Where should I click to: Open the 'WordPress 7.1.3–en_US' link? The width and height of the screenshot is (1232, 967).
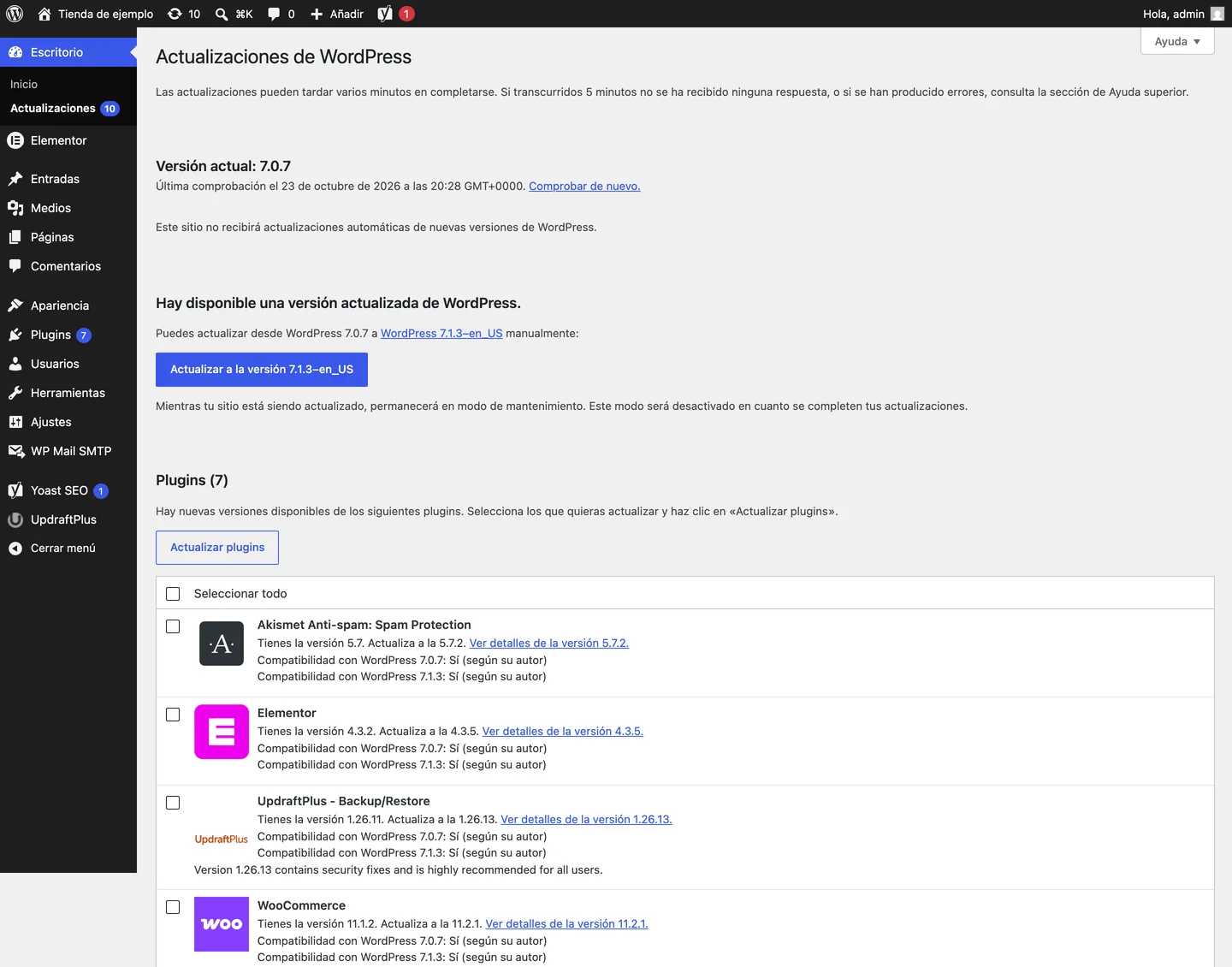[x=441, y=333]
